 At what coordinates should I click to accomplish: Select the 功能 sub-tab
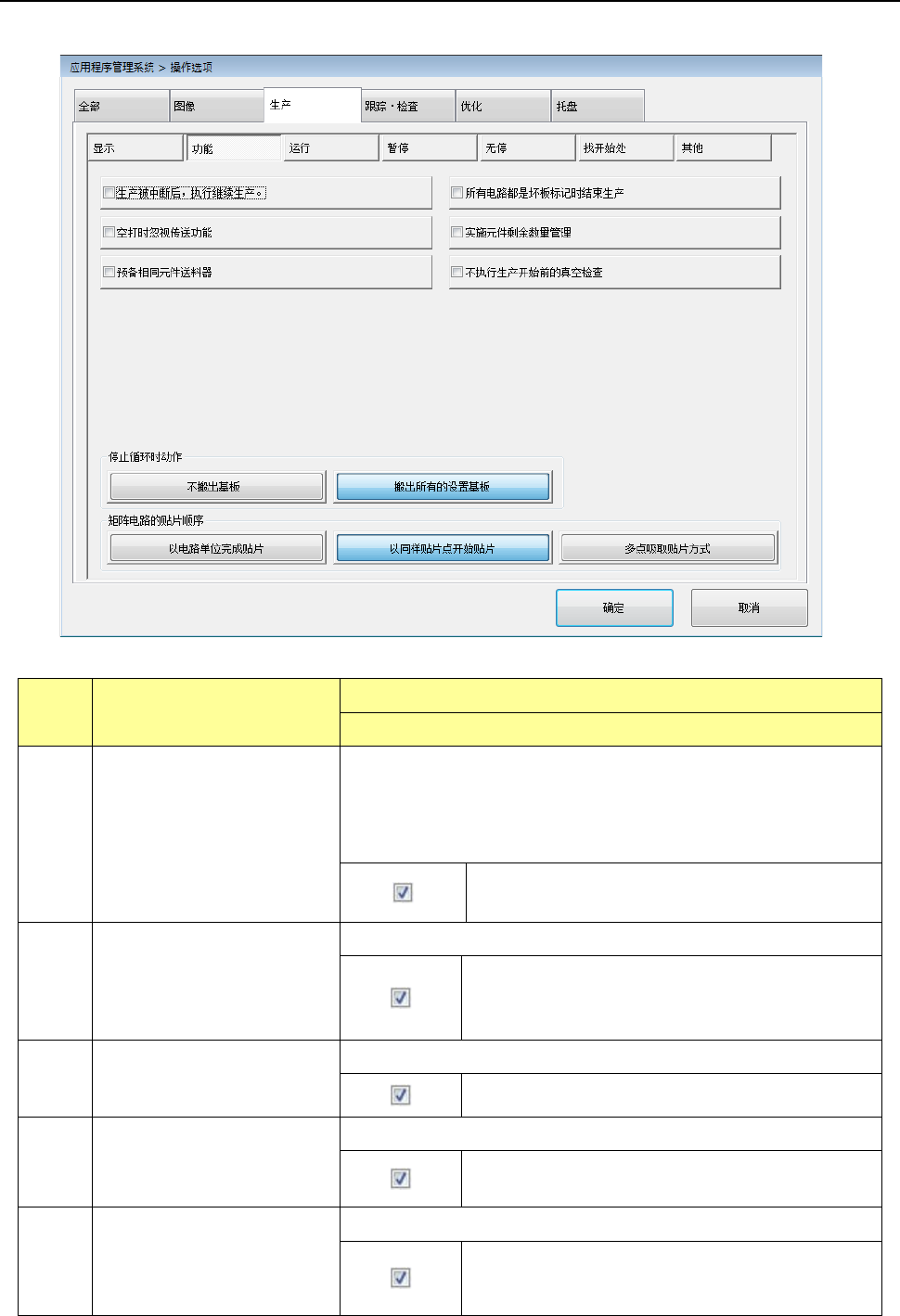coord(234,147)
